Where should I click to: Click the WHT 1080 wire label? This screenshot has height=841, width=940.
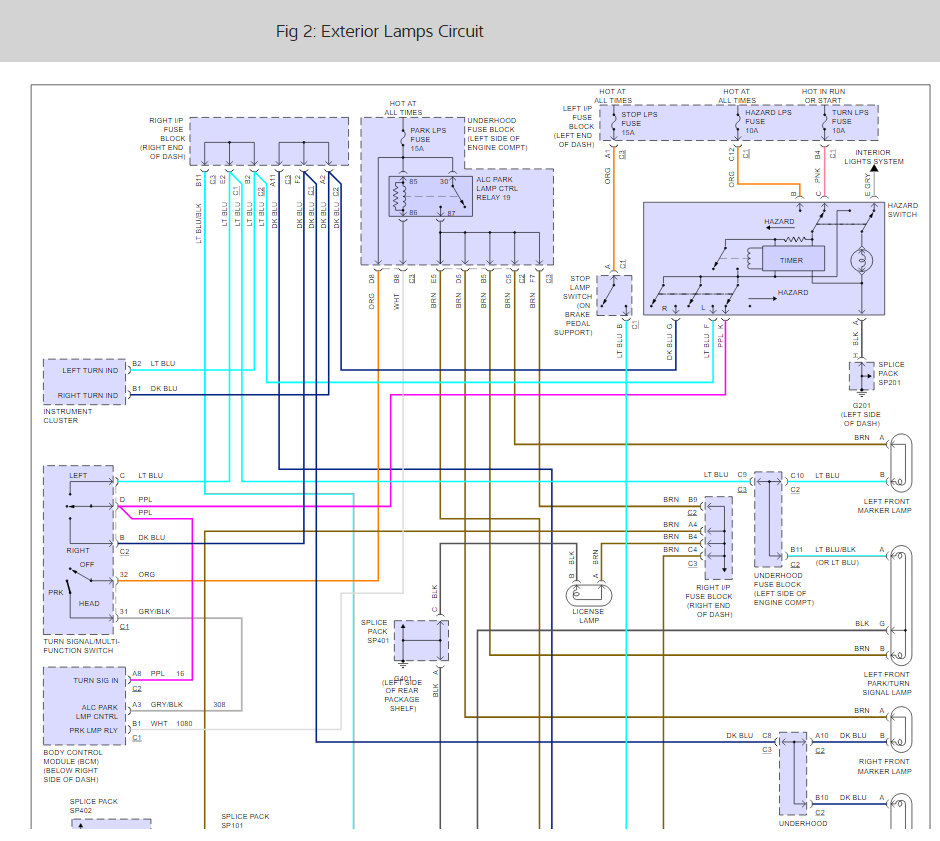pyautogui.click(x=171, y=724)
